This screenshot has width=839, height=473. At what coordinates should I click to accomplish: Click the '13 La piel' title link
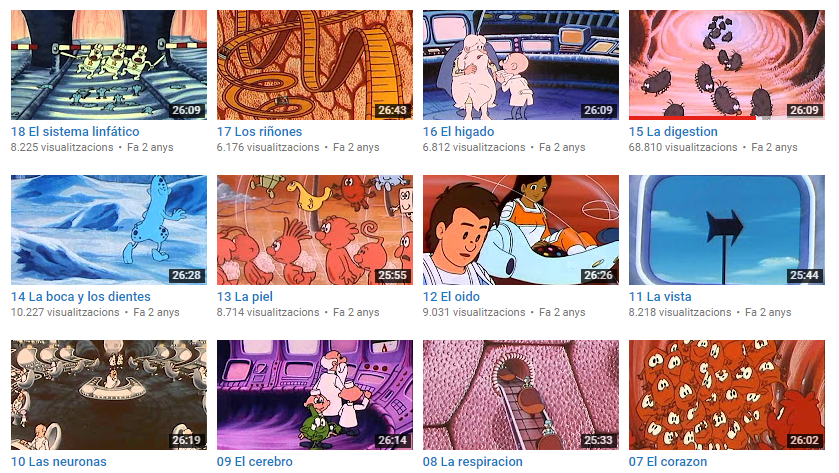tap(245, 296)
